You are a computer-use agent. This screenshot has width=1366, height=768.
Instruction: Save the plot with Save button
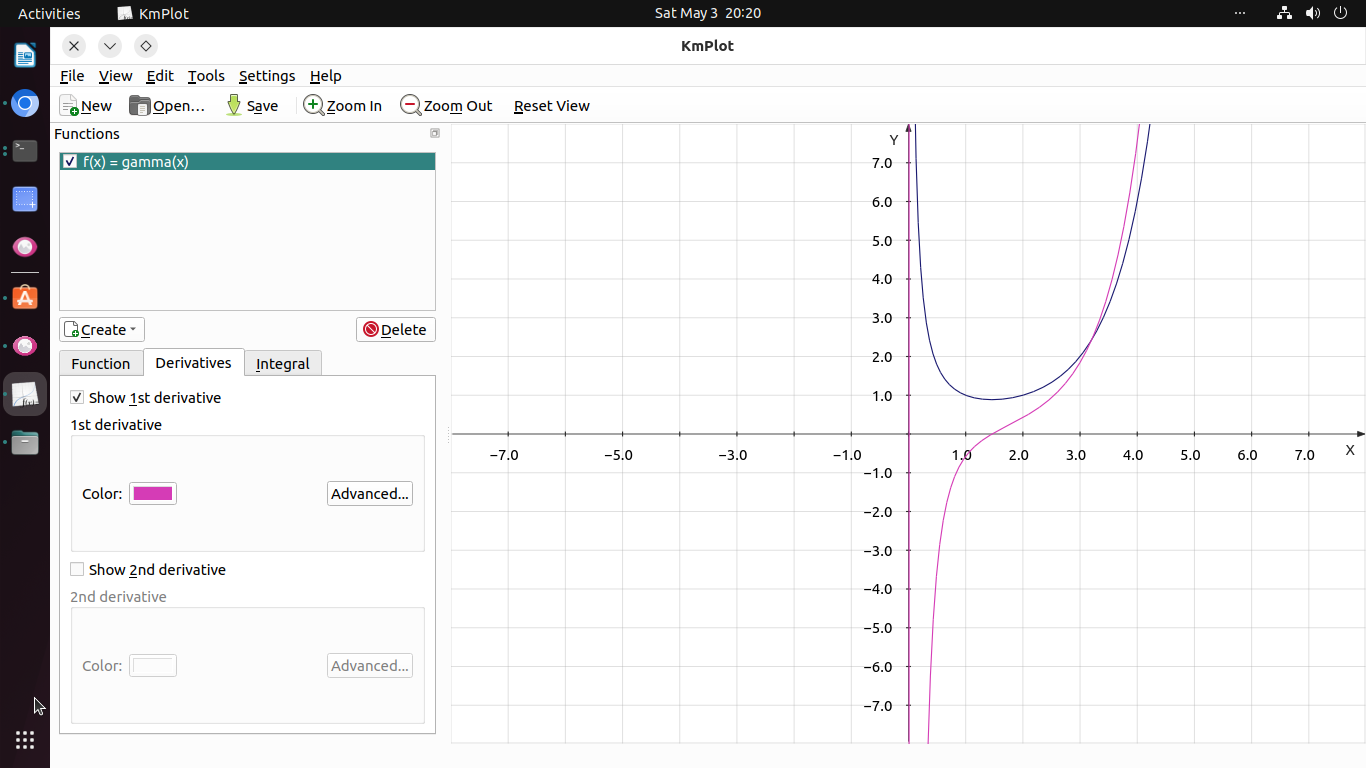252,106
